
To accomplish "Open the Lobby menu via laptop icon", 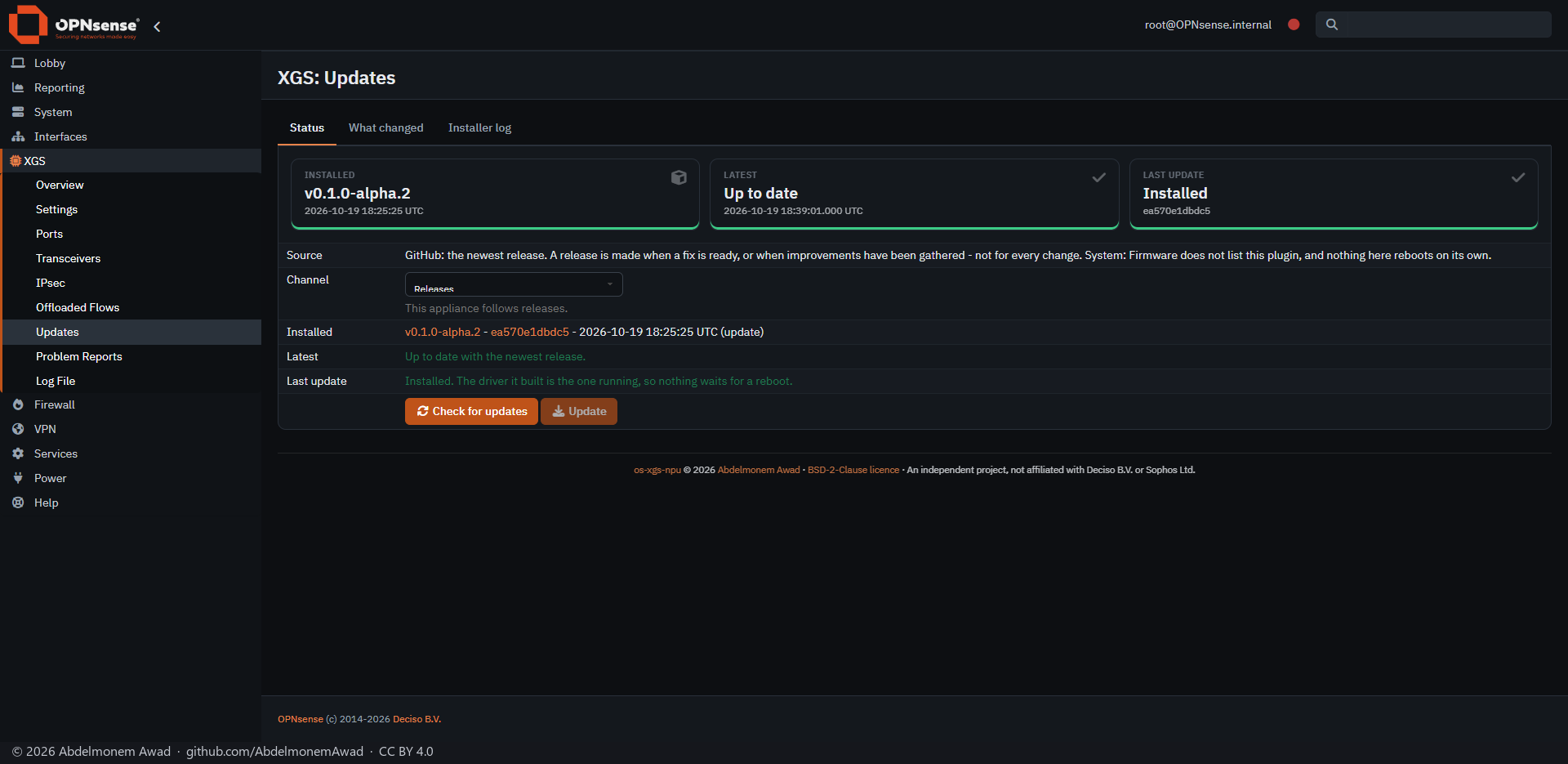I will tap(18, 63).
